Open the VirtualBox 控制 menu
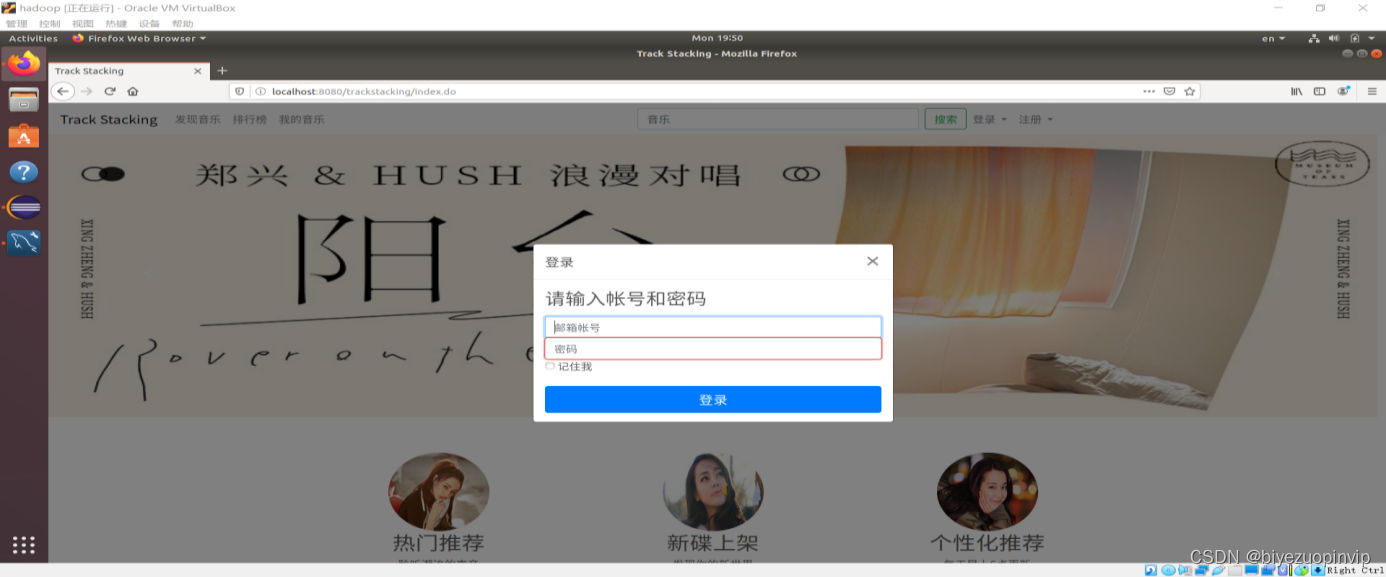The width and height of the screenshot is (1386, 577). [x=49, y=23]
